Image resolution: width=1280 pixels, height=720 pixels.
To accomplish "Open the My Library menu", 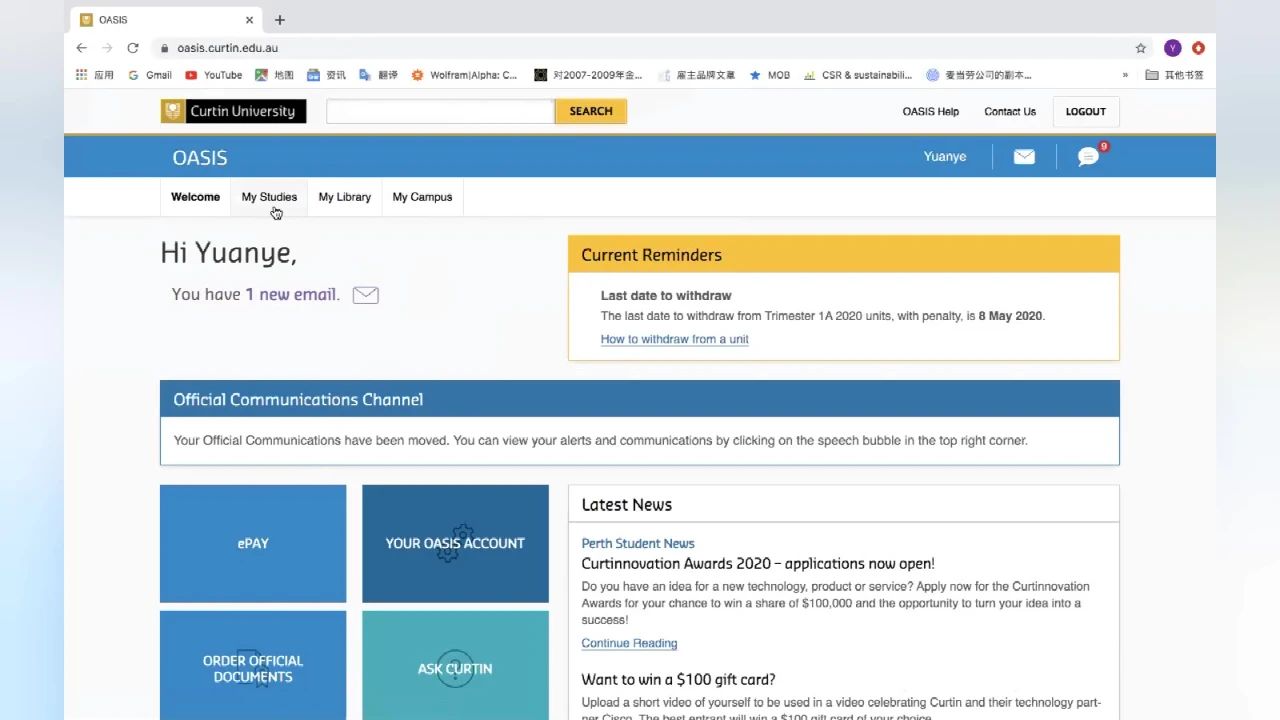I will pyautogui.click(x=344, y=197).
